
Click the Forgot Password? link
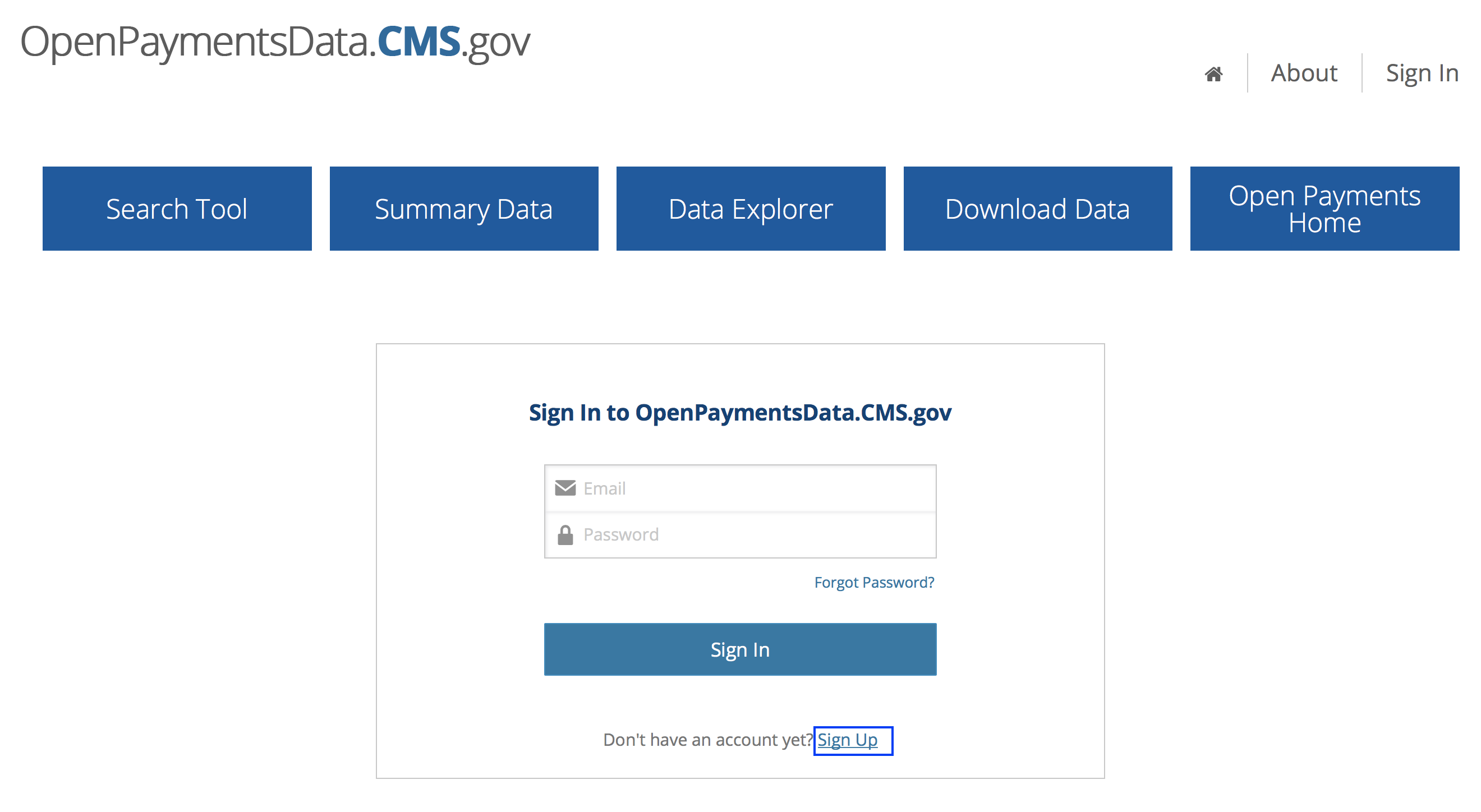(x=874, y=582)
